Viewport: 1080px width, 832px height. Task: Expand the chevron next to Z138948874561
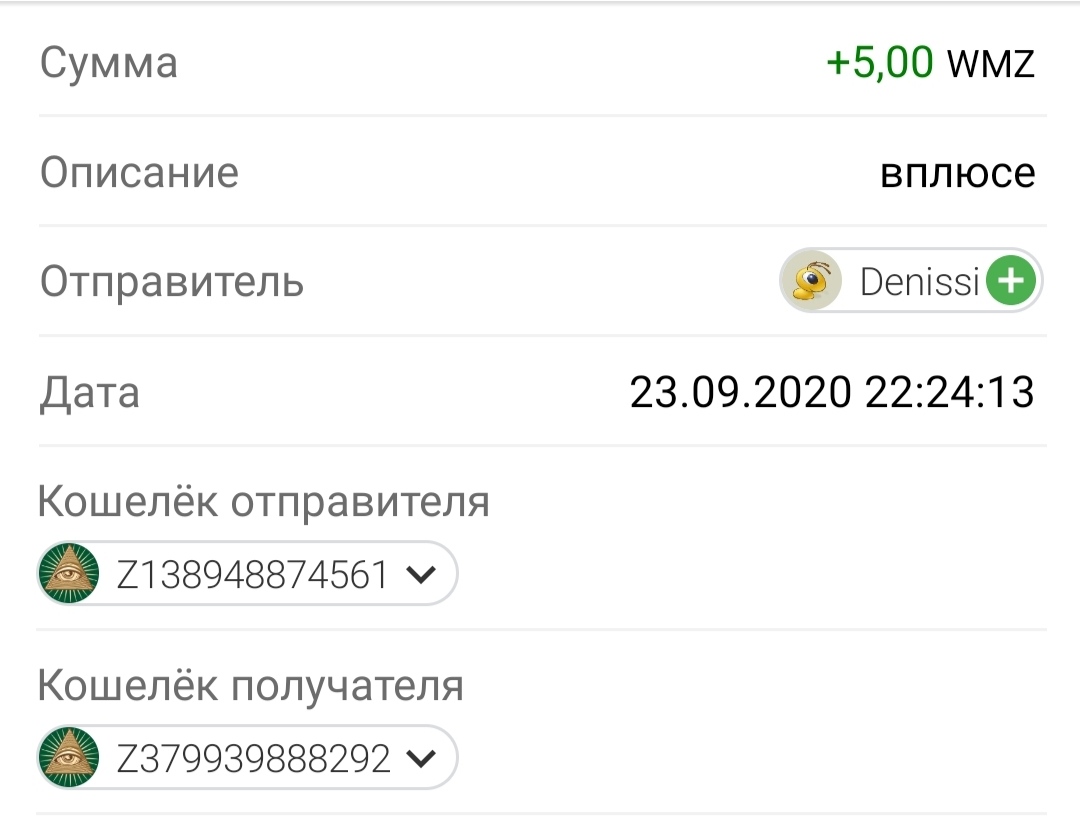coord(421,574)
